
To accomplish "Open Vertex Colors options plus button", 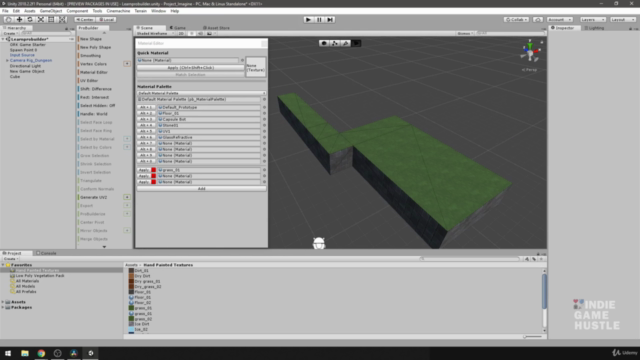I will coord(127,64).
